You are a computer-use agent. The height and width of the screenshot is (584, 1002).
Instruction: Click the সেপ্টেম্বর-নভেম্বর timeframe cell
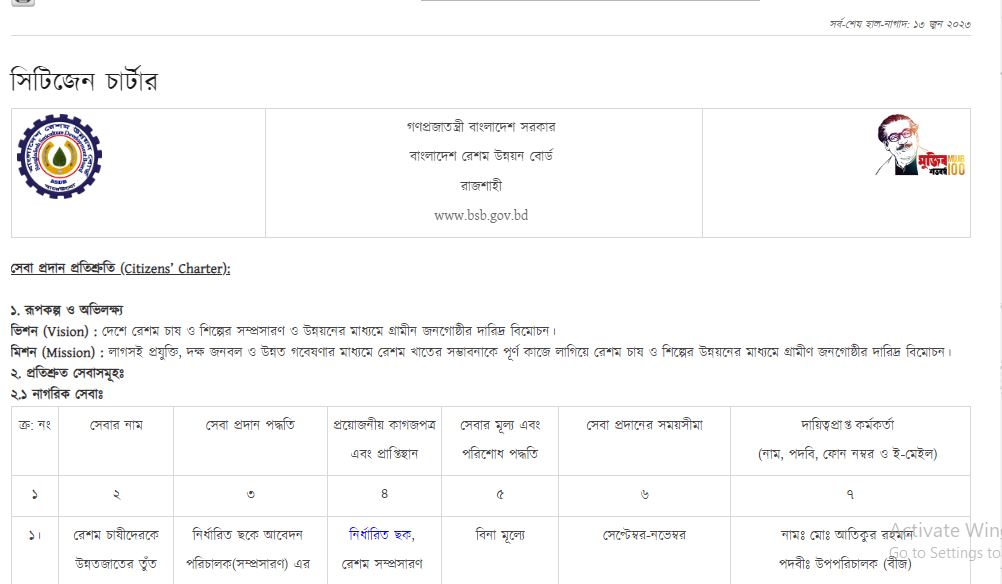pyautogui.click(x=644, y=535)
